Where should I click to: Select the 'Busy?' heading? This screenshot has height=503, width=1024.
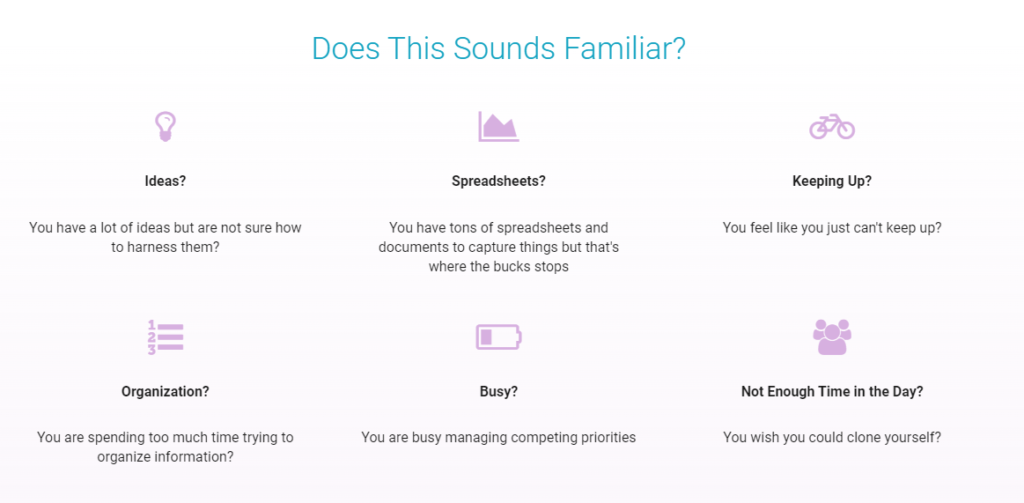(x=498, y=391)
